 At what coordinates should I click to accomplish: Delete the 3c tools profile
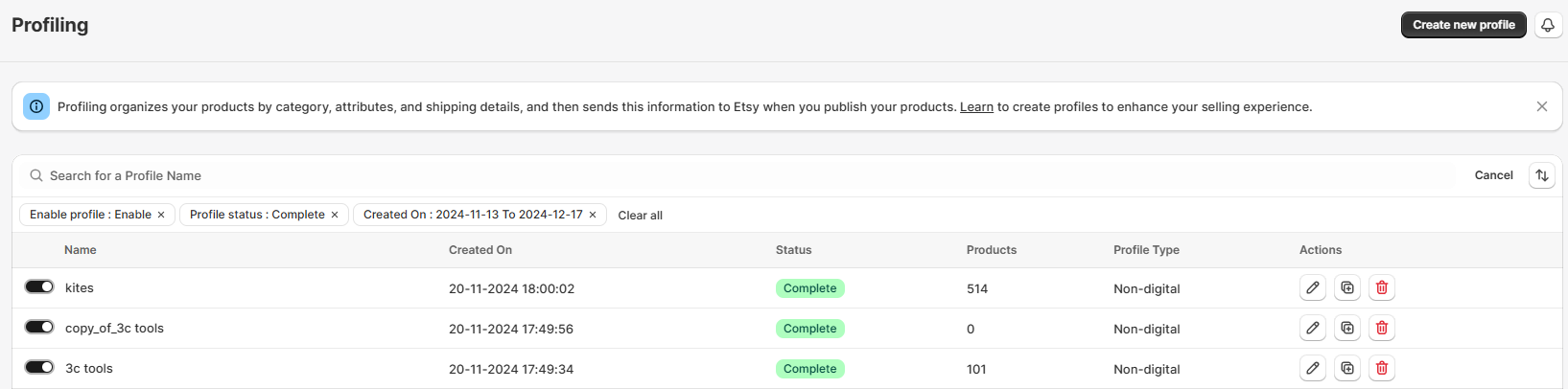1382,368
